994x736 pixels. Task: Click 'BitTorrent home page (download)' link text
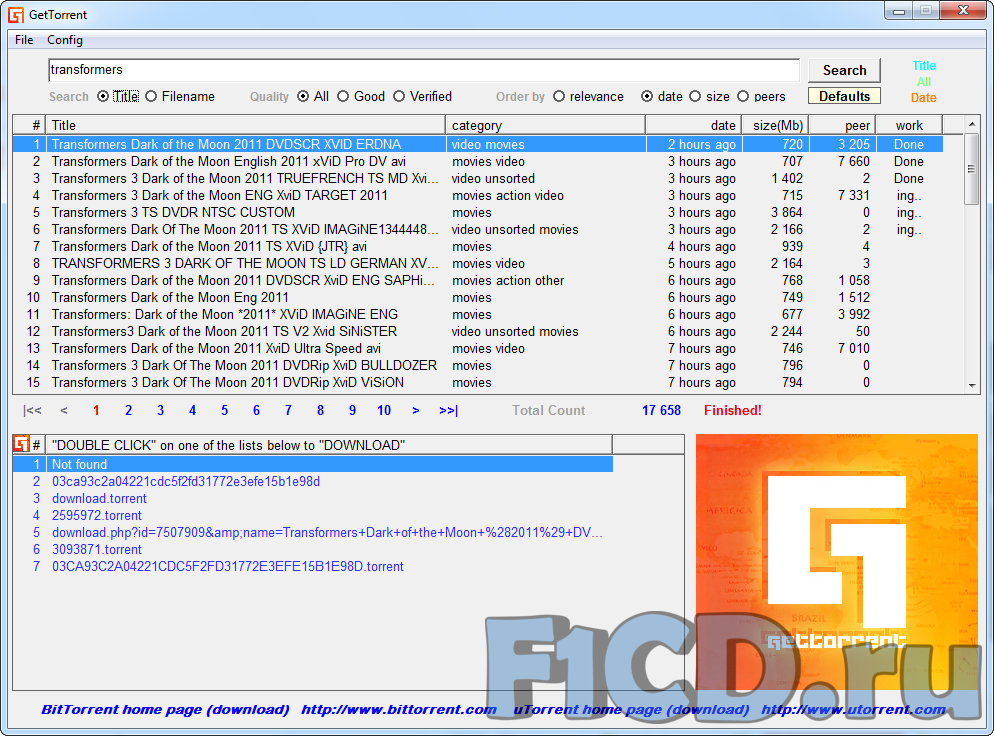165,710
